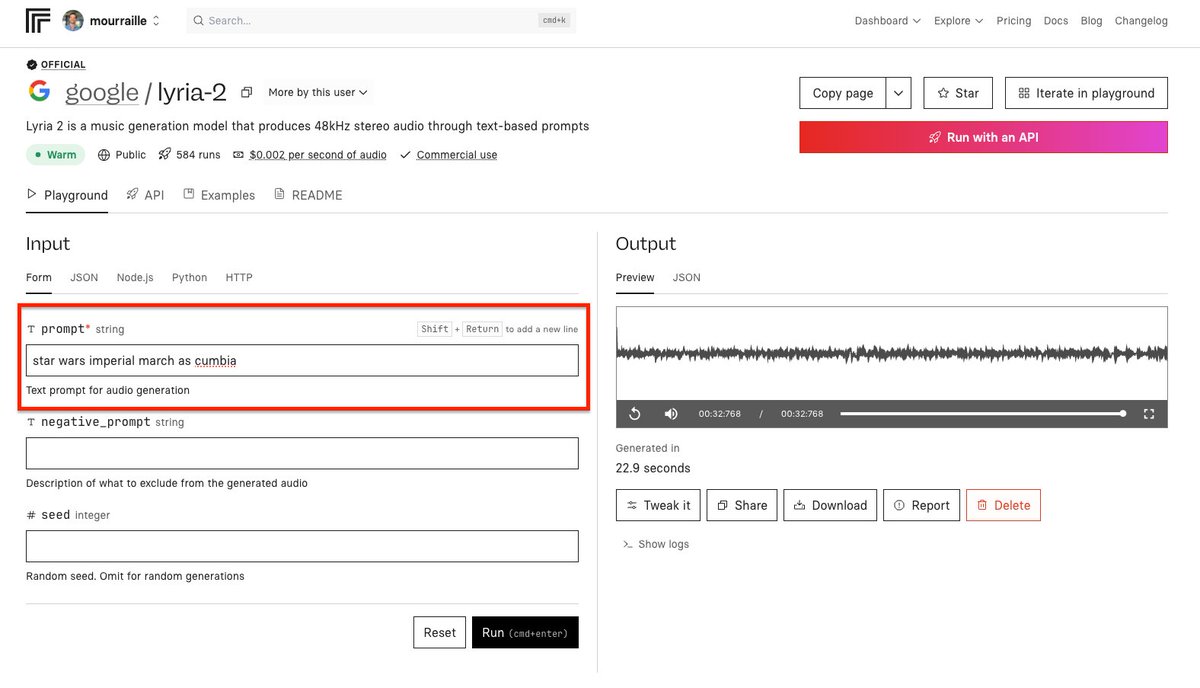
Task: Expand Show logs
Action: (656, 544)
